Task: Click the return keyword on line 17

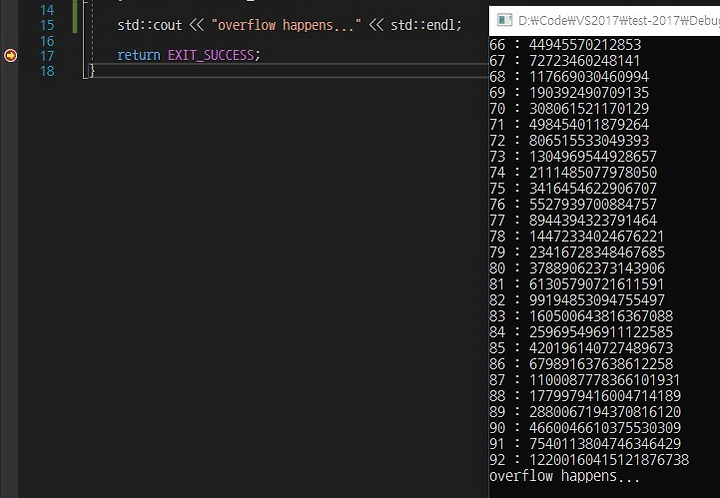Action: pyautogui.click(x=139, y=55)
